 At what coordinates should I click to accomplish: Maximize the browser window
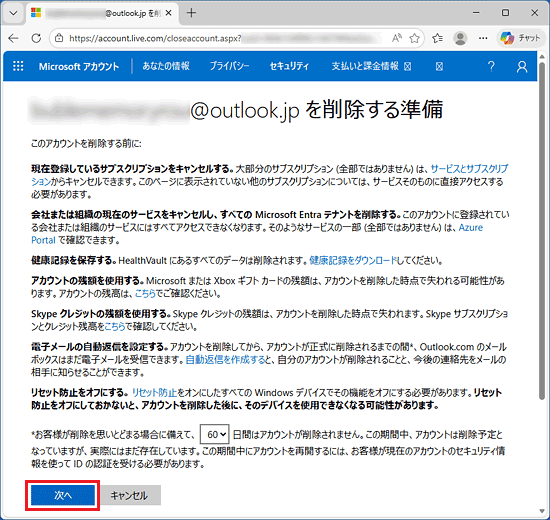505,13
